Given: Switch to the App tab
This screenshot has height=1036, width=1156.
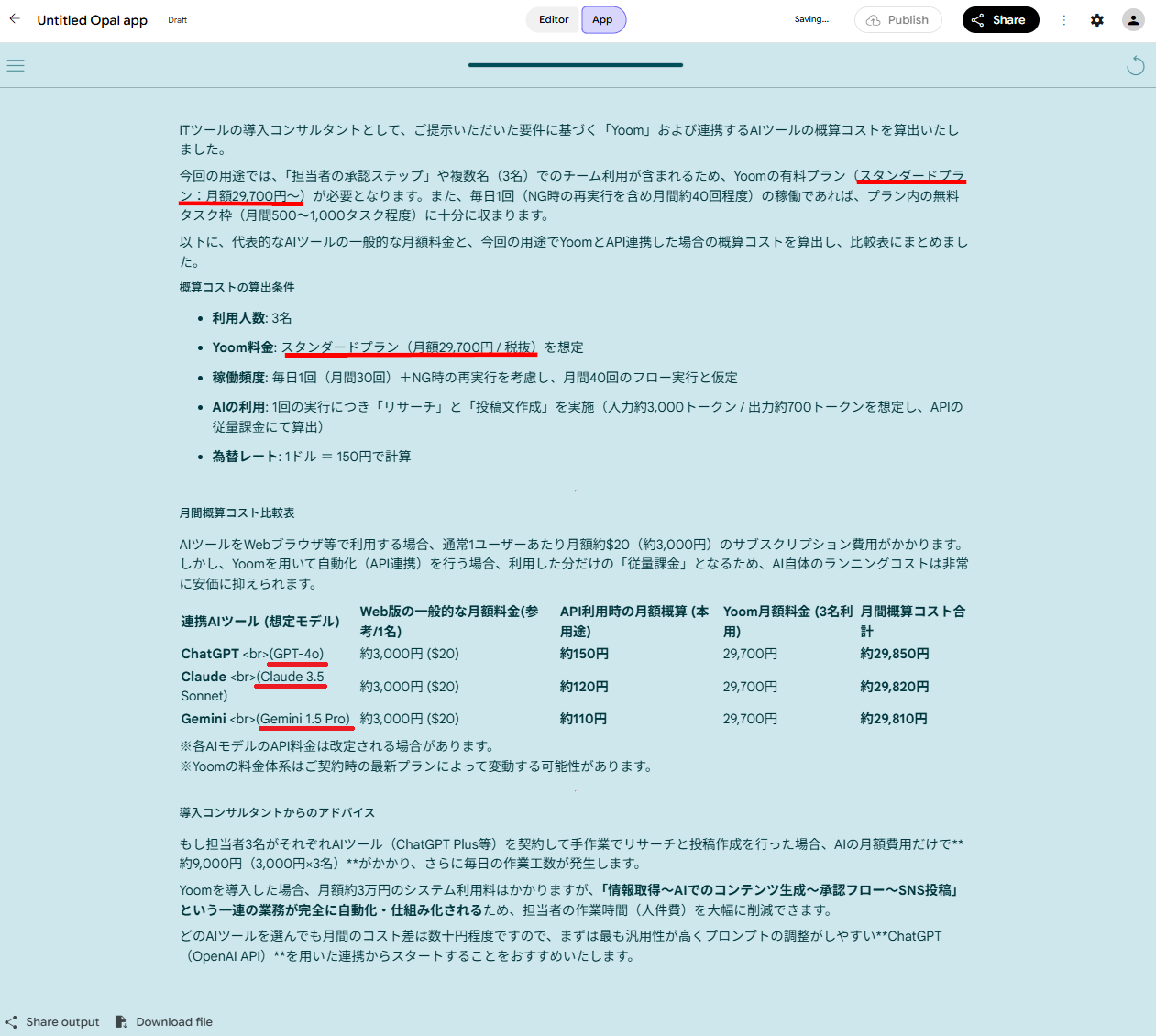Looking at the screenshot, I should [603, 19].
